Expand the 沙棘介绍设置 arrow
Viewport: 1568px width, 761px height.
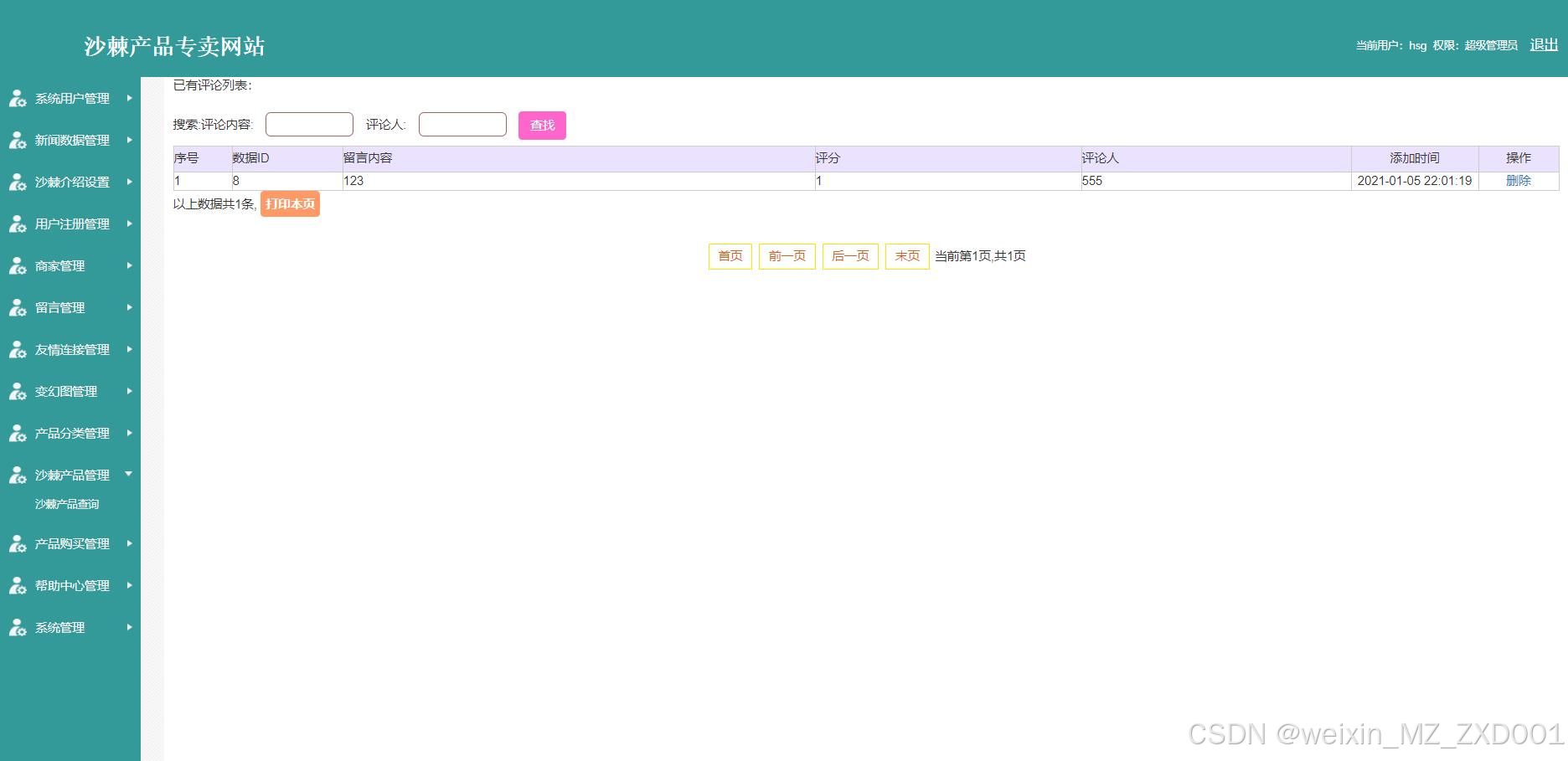pyautogui.click(x=129, y=182)
